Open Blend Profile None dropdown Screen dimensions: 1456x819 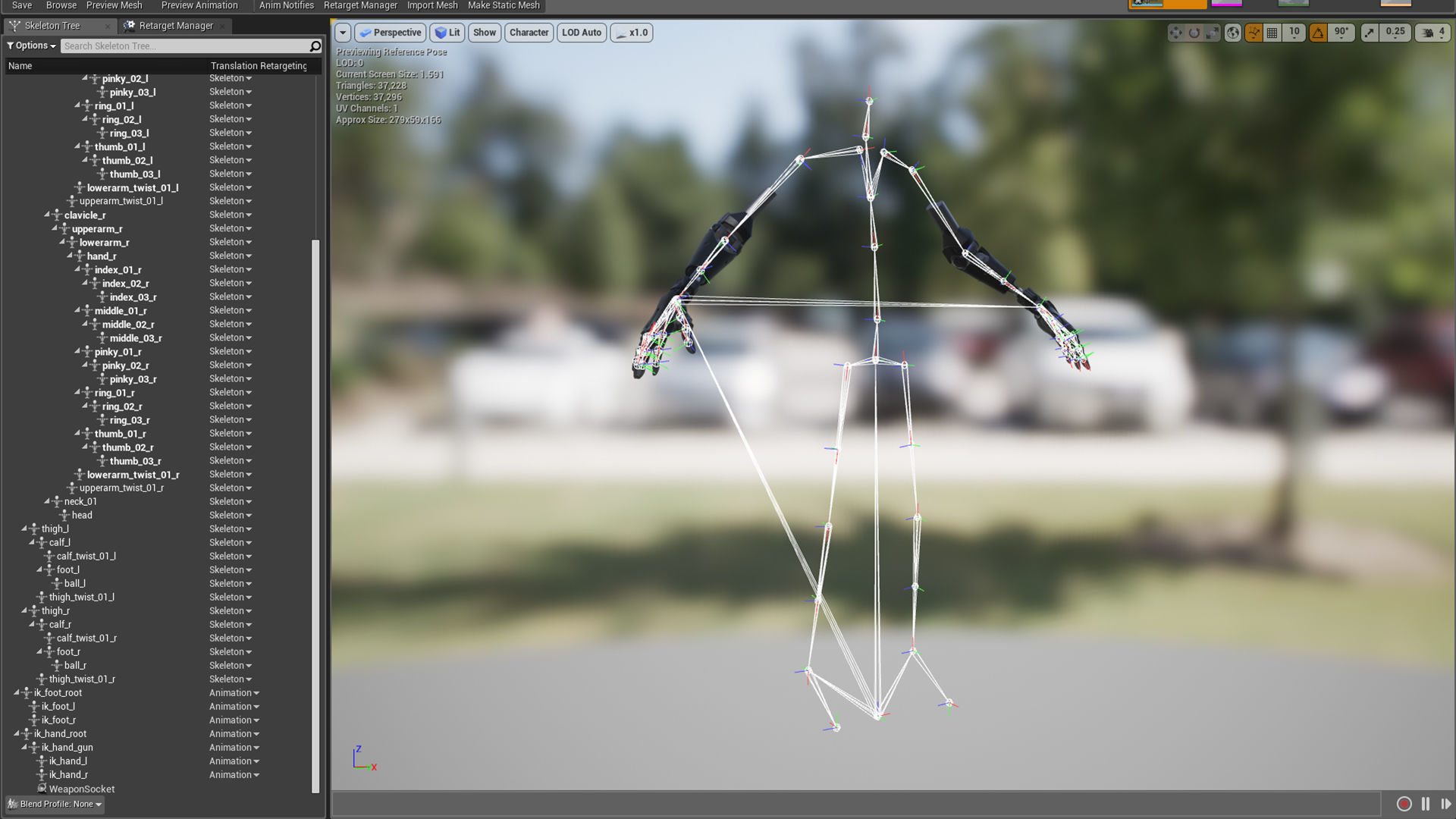click(x=55, y=804)
